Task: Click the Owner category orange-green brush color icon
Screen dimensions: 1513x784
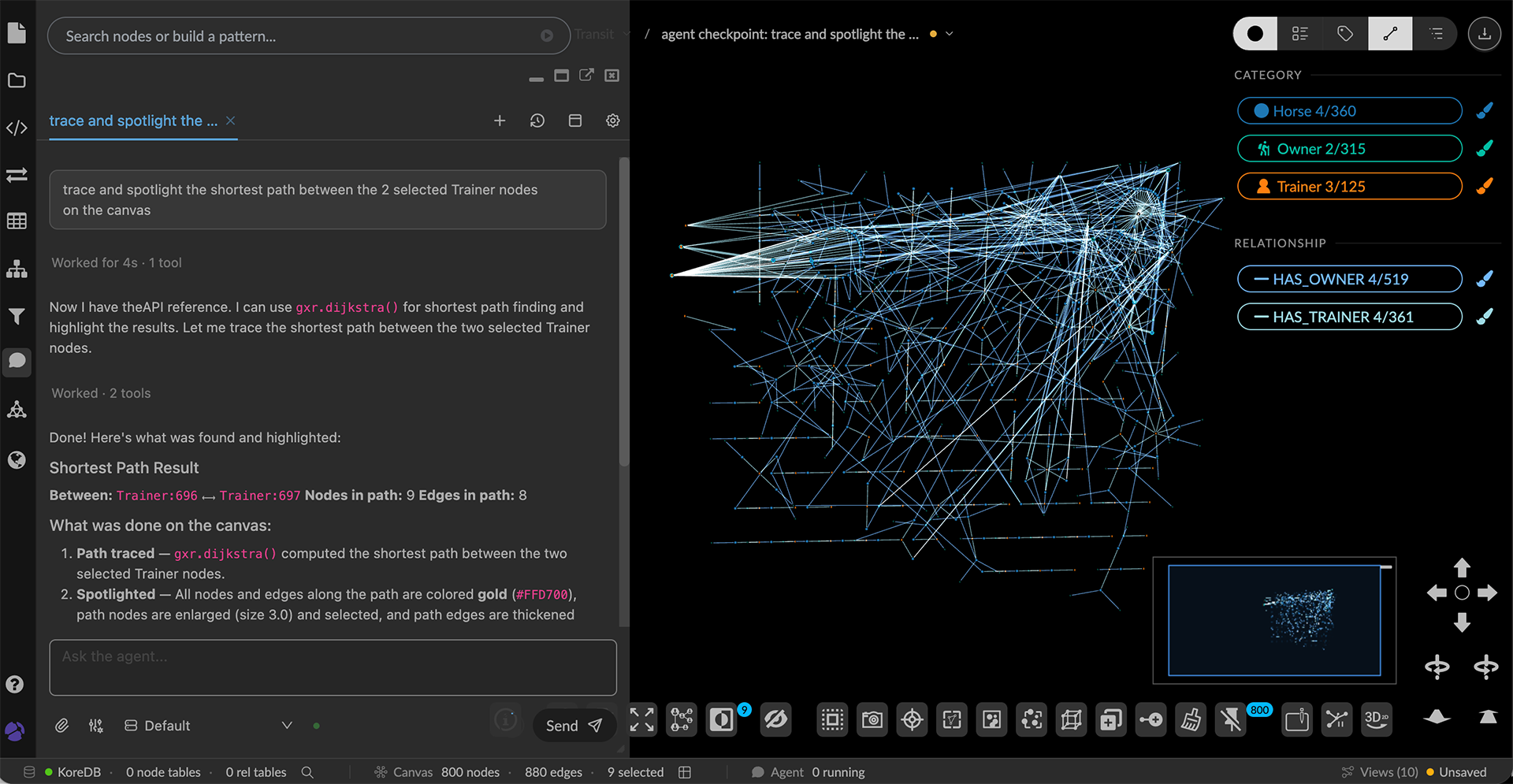Action: click(x=1485, y=148)
